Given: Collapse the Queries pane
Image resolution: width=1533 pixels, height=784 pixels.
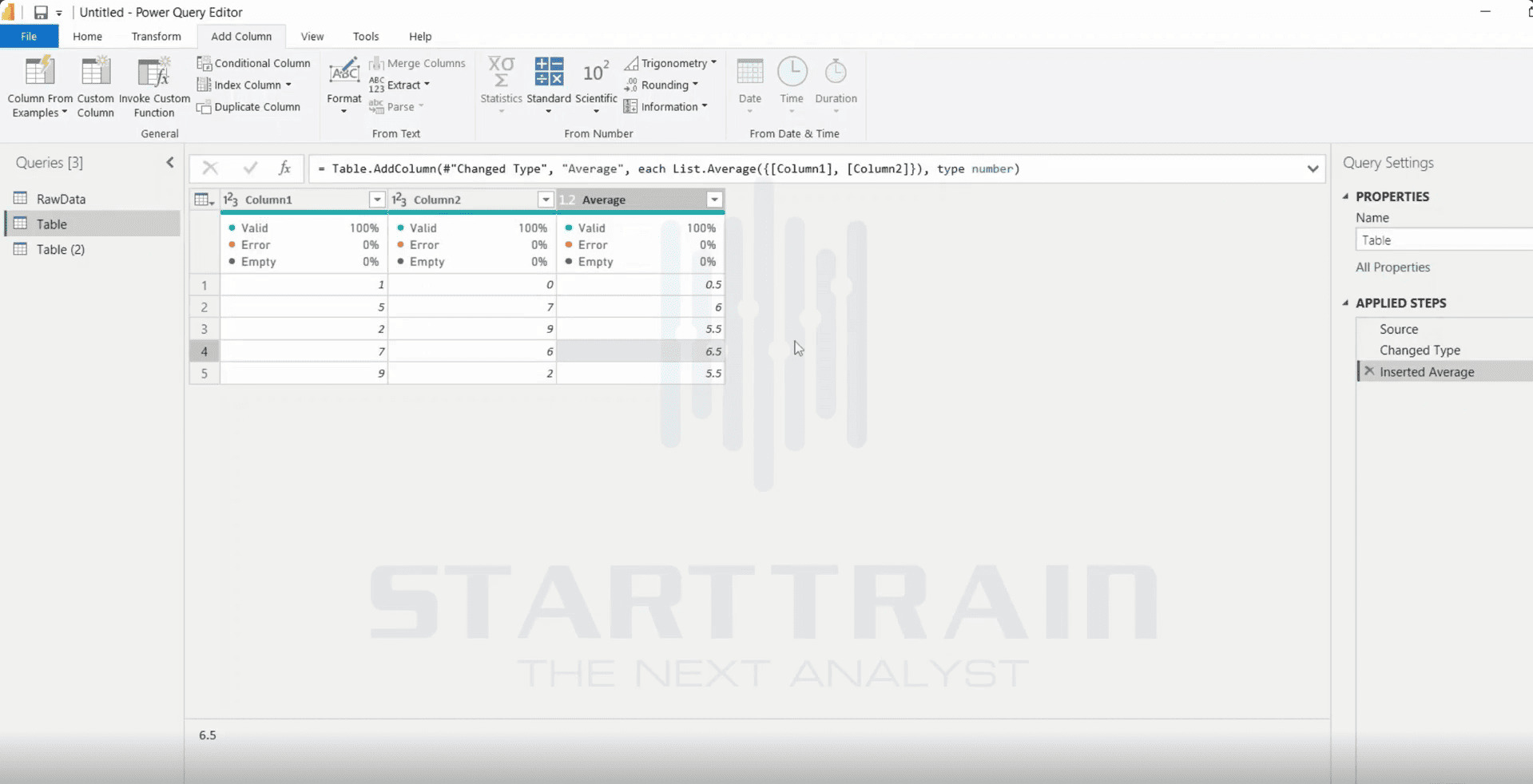Looking at the screenshot, I should 170,162.
